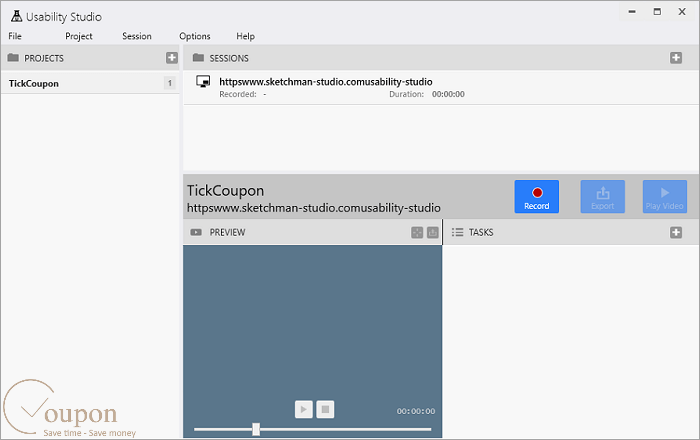
Task: Click the TickCoupon session title heading
Action: 225,191
